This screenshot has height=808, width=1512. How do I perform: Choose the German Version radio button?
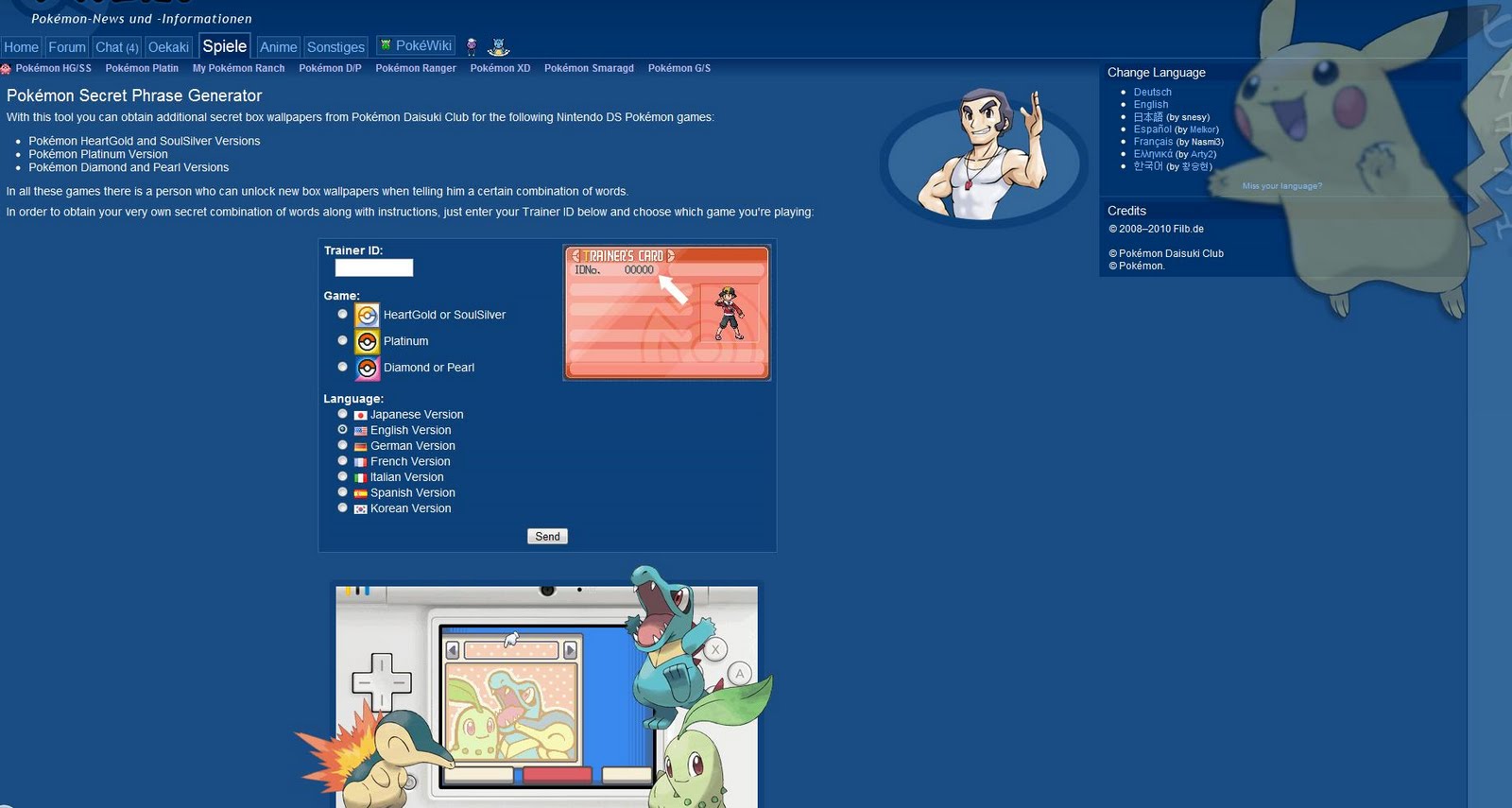click(342, 444)
